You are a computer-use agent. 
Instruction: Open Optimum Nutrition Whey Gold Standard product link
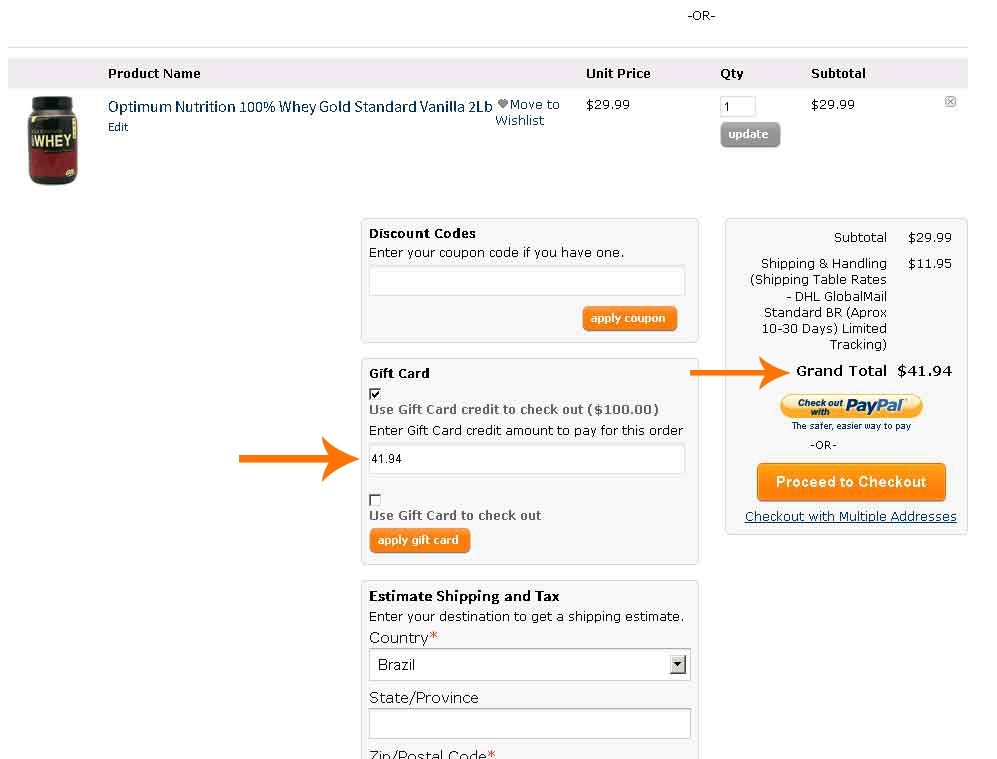pyautogui.click(x=300, y=106)
